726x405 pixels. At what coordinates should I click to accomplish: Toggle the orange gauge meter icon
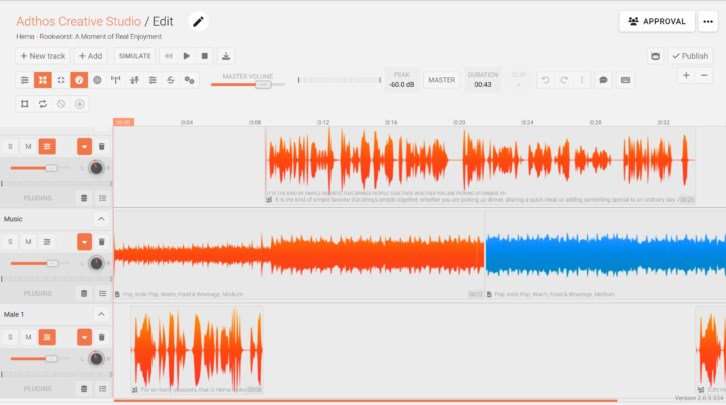point(79,80)
